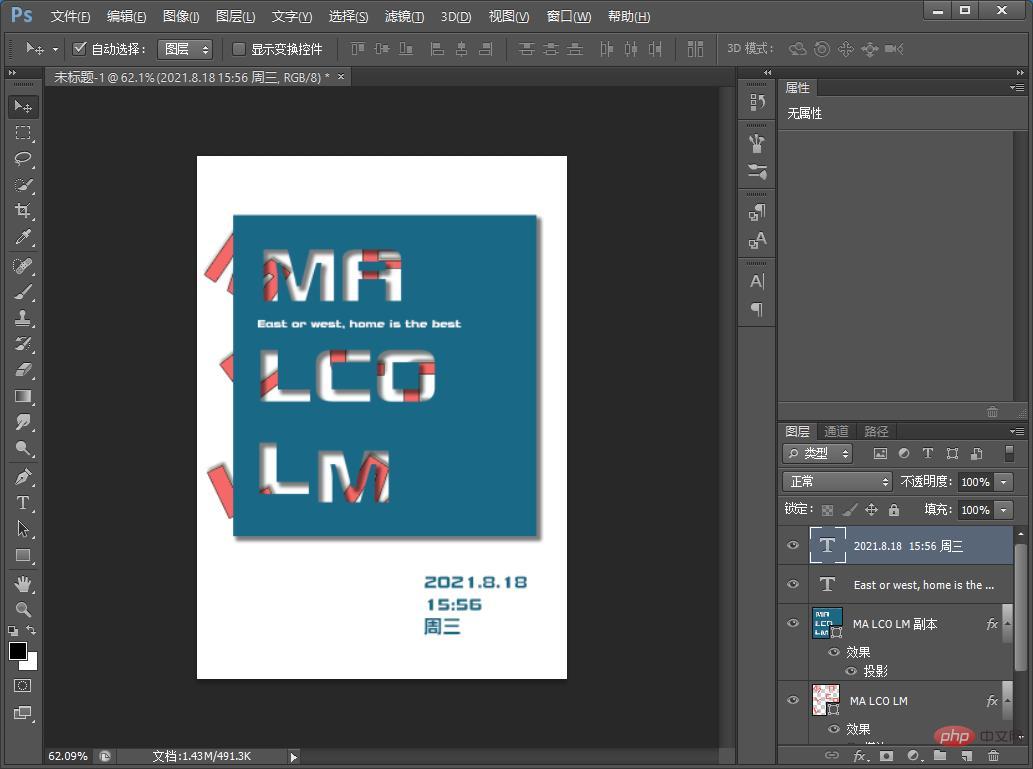Screen dimensions: 1033x769
Task: Open the layer filter 类型 dropdown
Action: 818,453
